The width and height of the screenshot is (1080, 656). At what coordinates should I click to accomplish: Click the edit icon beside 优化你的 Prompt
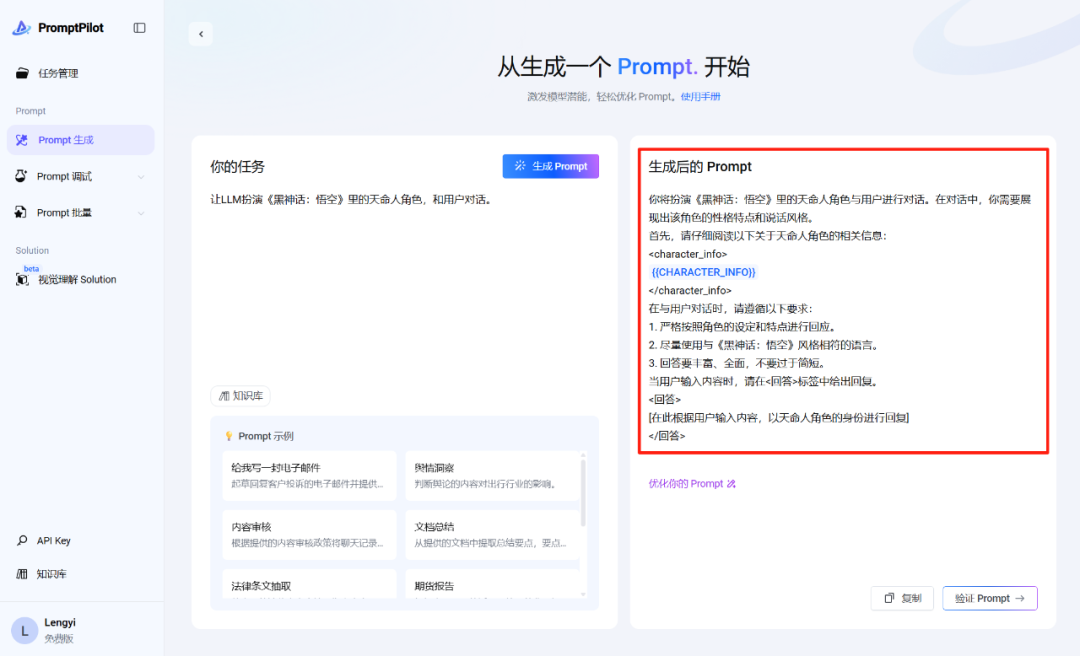pyautogui.click(x=731, y=484)
